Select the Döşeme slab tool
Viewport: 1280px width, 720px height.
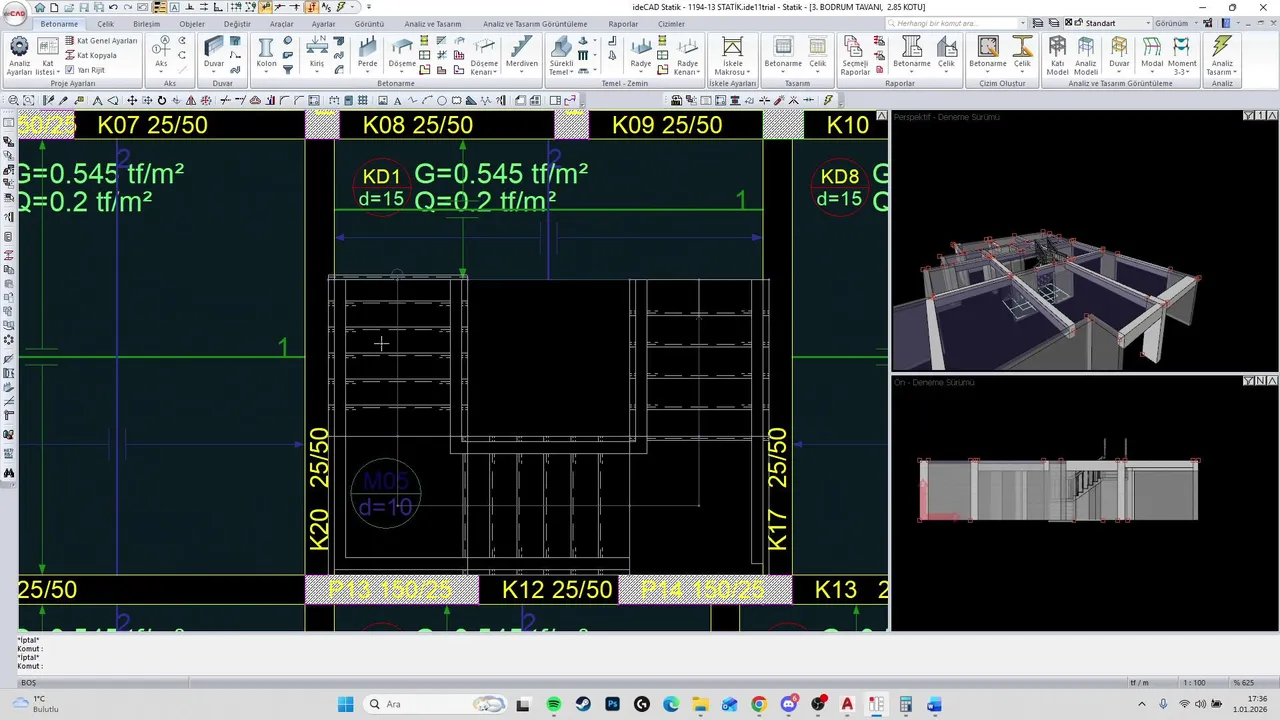[402, 55]
